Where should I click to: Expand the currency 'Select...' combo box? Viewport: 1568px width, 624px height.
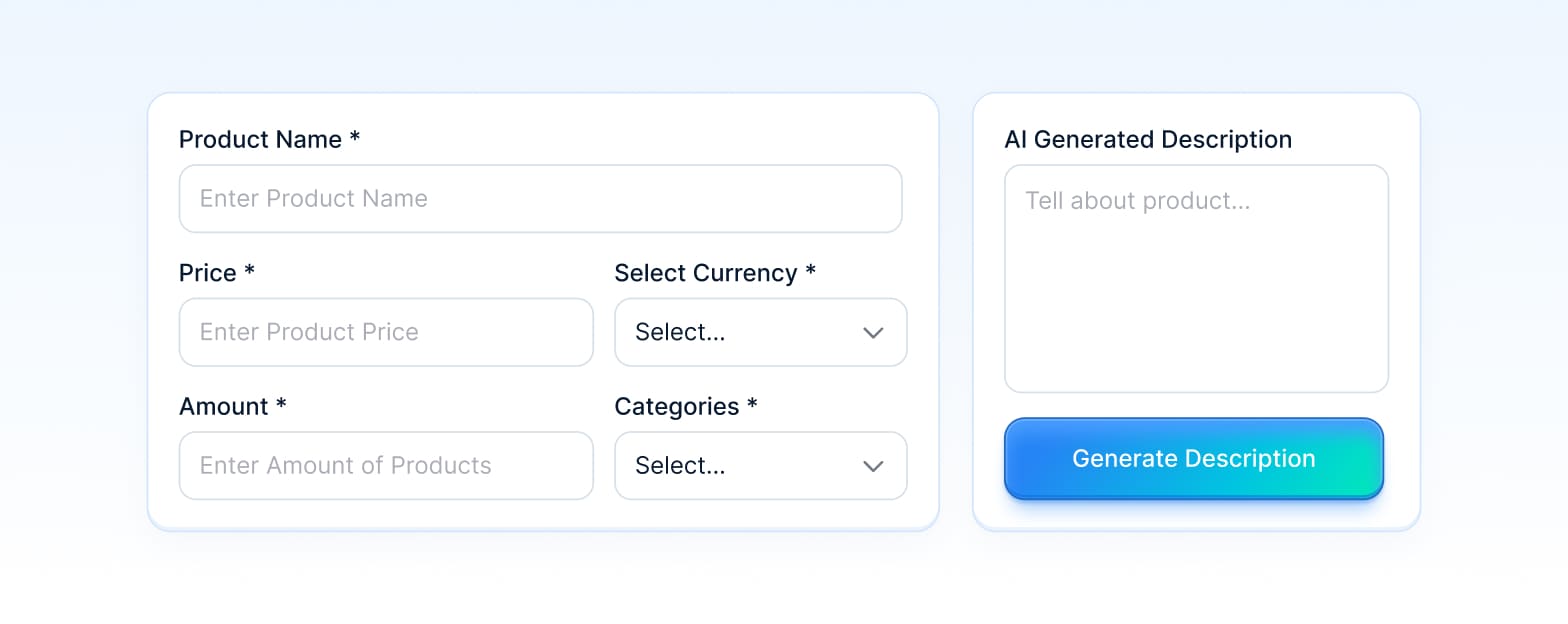pyautogui.click(x=760, y=332)
